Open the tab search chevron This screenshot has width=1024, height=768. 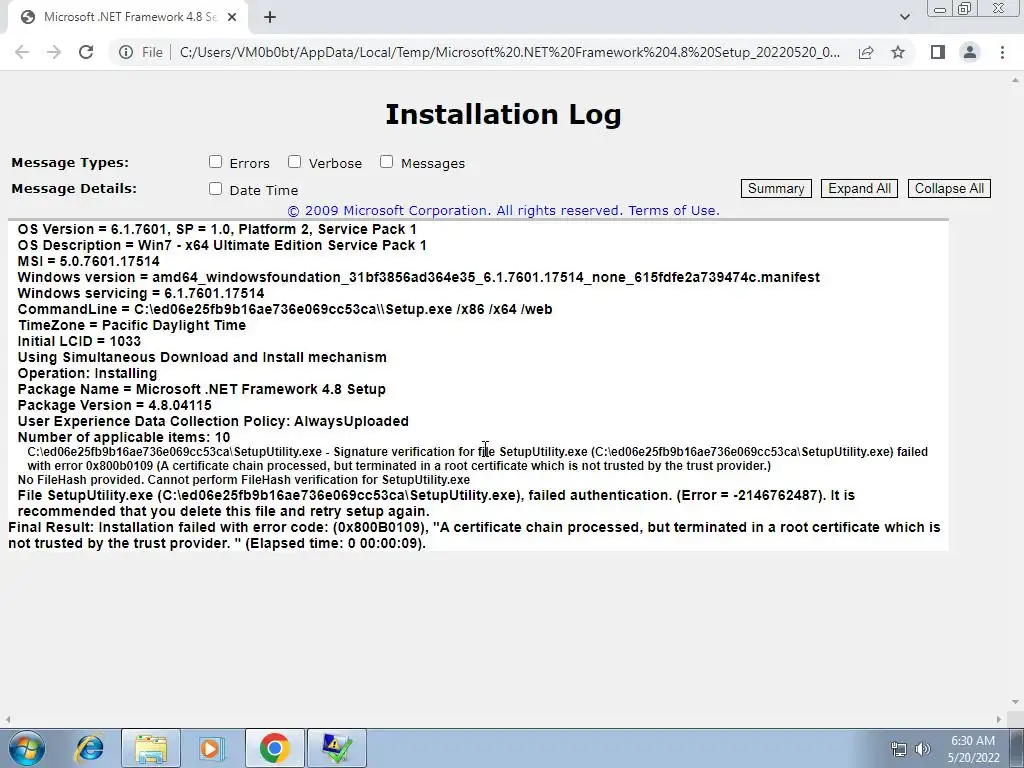tap(904, 17)
